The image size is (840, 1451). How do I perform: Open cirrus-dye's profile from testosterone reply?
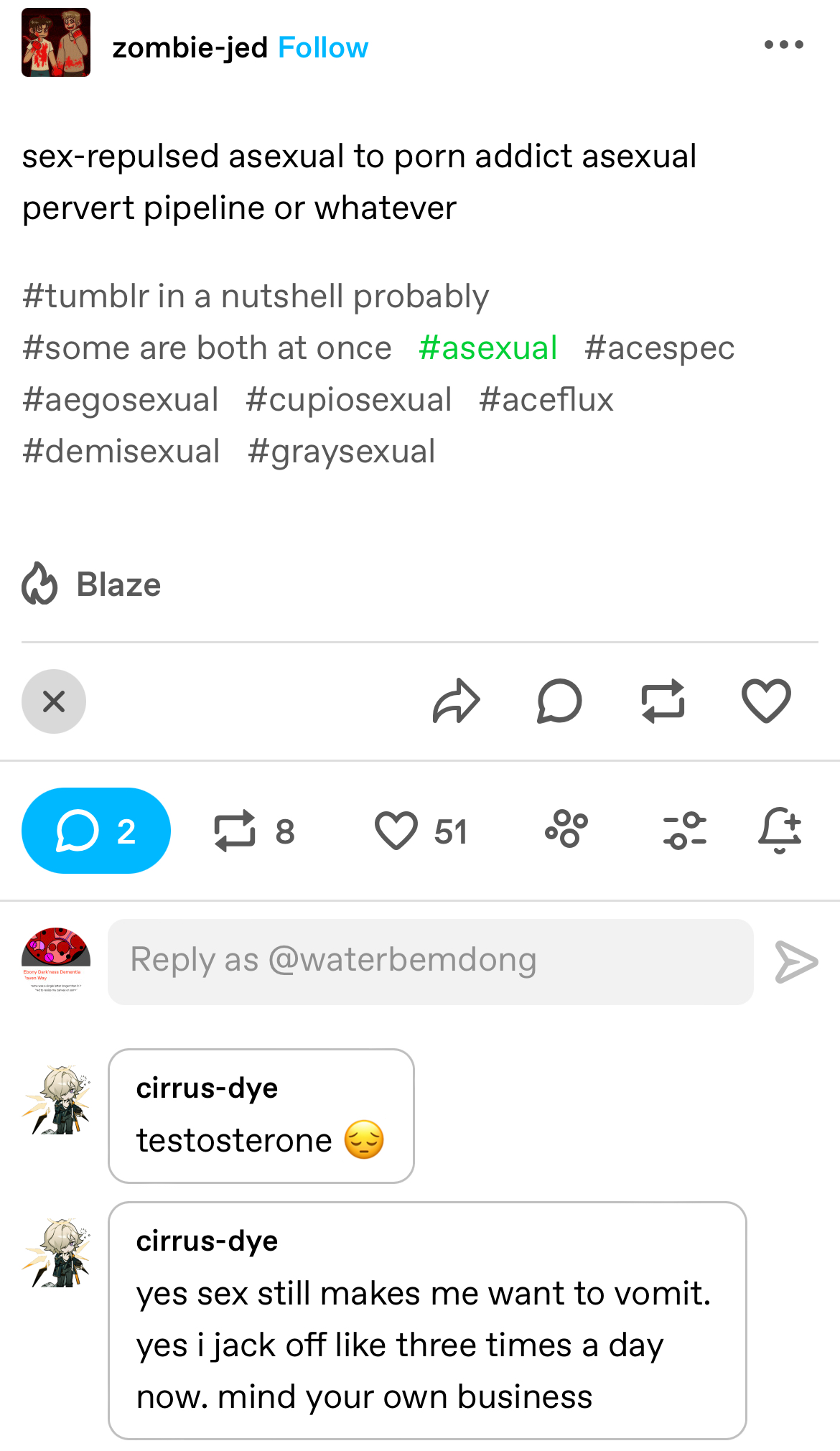(x=207, y=1088)
